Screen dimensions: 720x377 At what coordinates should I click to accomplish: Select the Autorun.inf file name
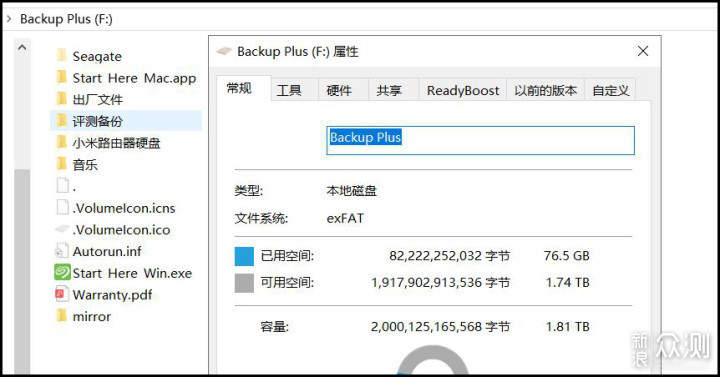[107, 251]
